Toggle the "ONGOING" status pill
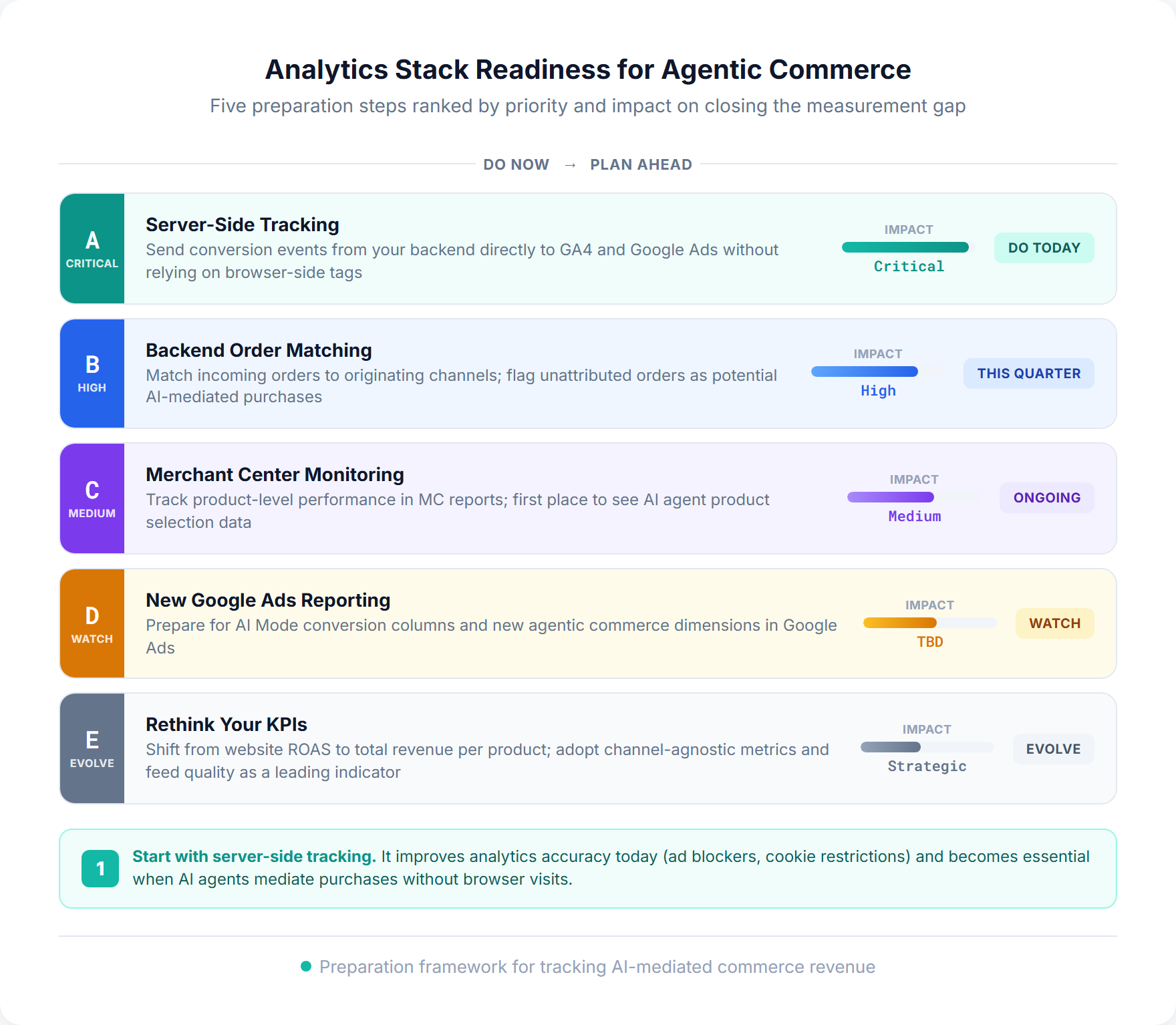The width and height of the screenshot is (1176, 1025). (1046, 498)
